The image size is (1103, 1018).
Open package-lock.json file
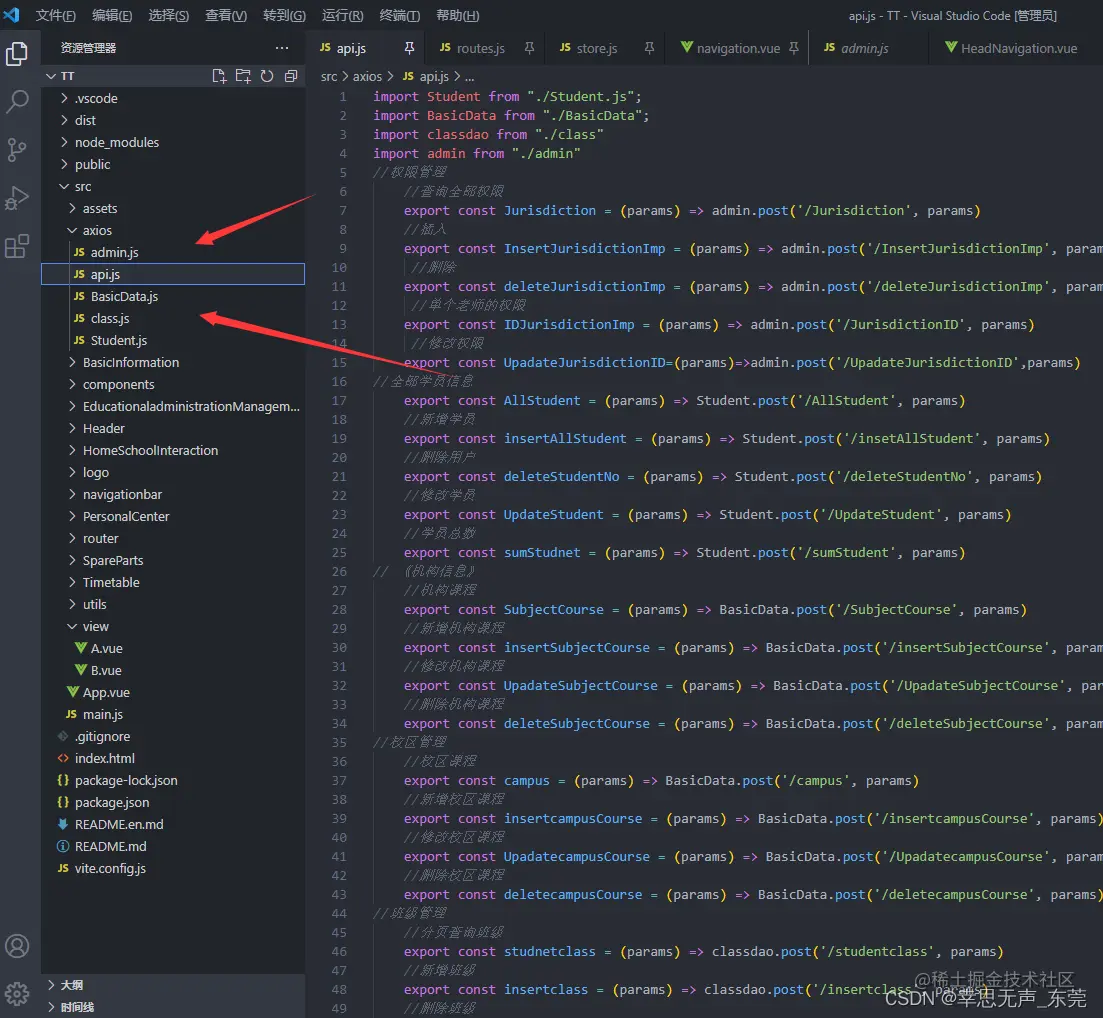point(173,780)
